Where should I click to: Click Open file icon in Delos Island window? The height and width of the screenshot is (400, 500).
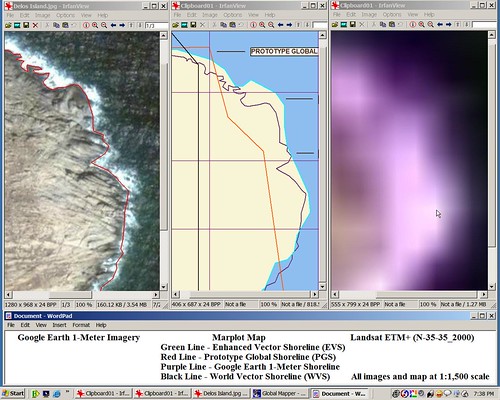click(x=8, y=25)
